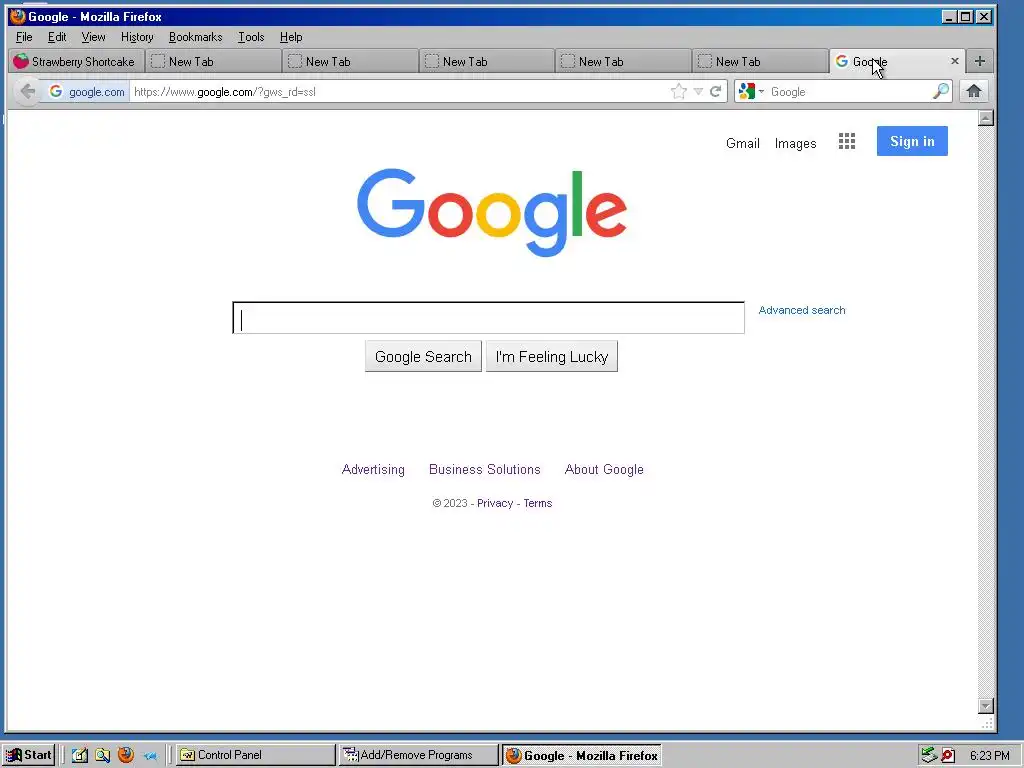Reload the current page

(716, 91)
